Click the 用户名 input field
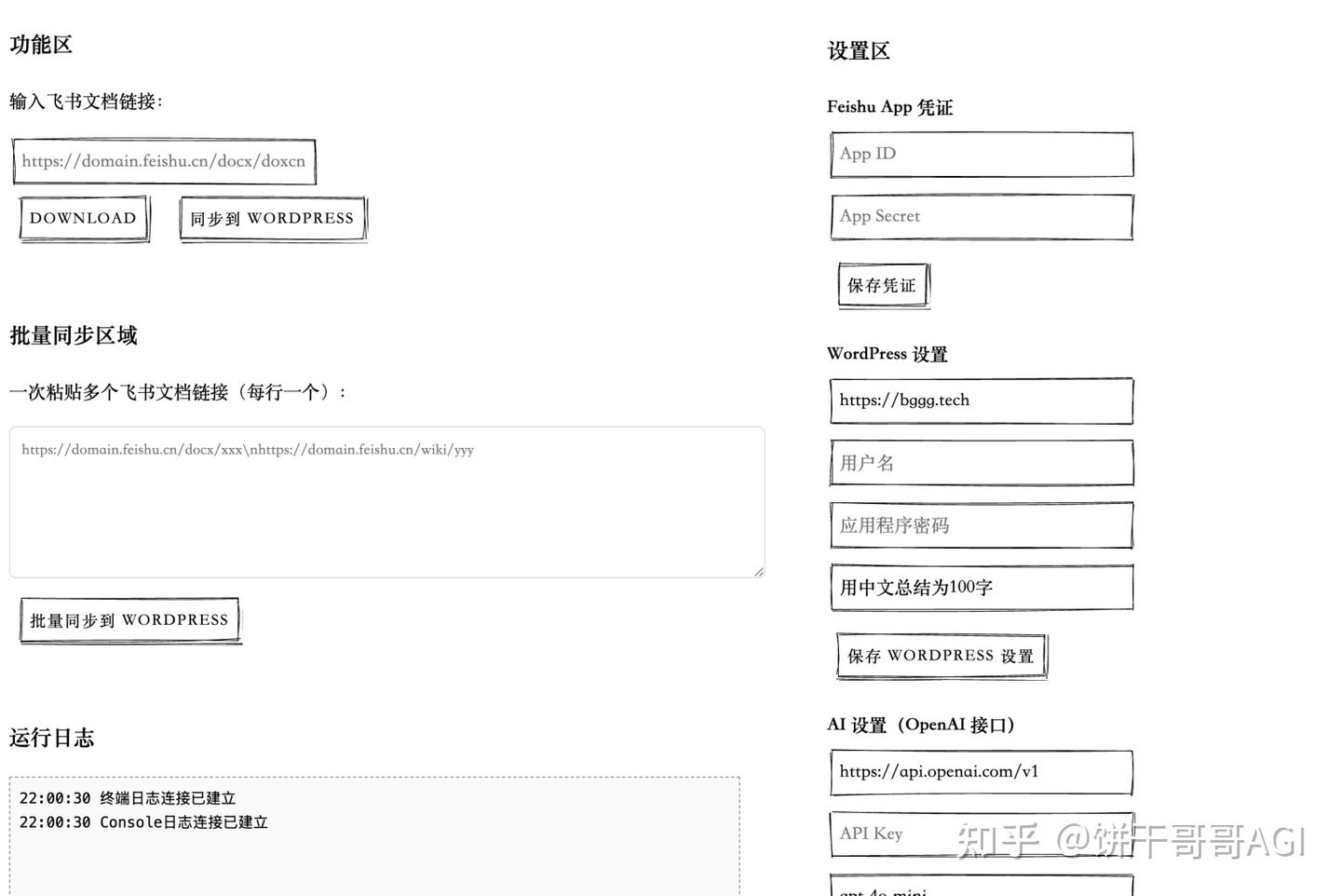The height and width of the screenshot is (896, 1341). 981,462
